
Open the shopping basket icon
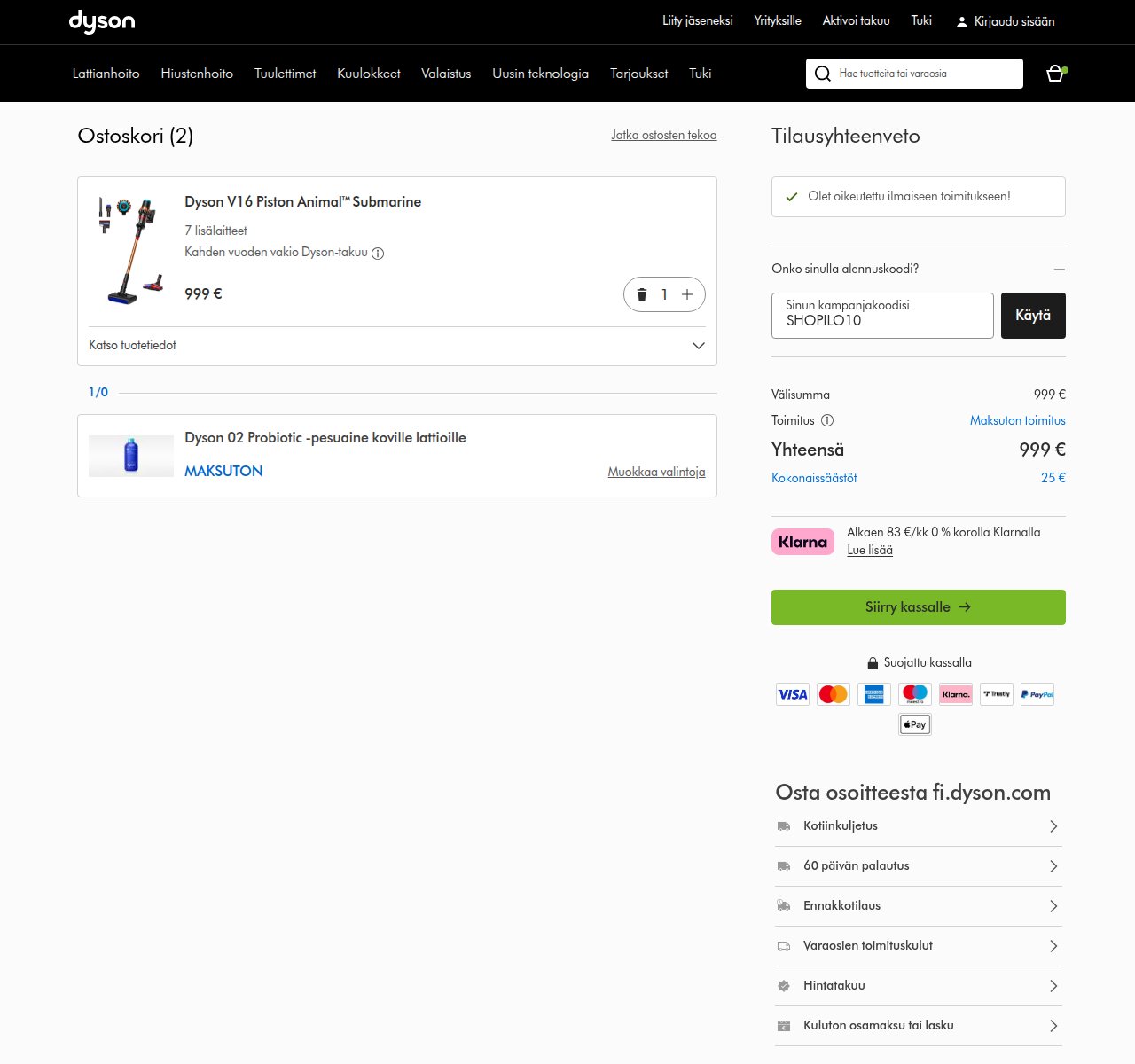[x=1055, y=74]
